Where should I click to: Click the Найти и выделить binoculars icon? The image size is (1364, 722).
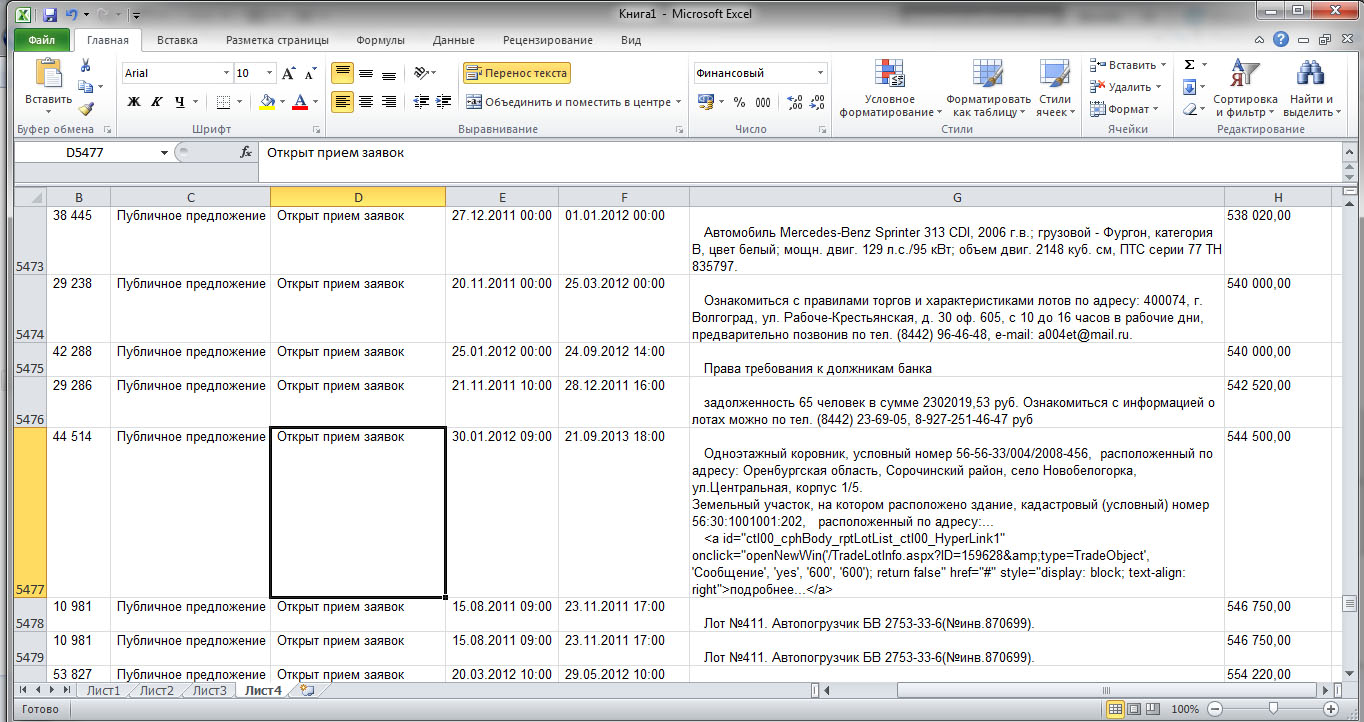tap(1310, 90)
